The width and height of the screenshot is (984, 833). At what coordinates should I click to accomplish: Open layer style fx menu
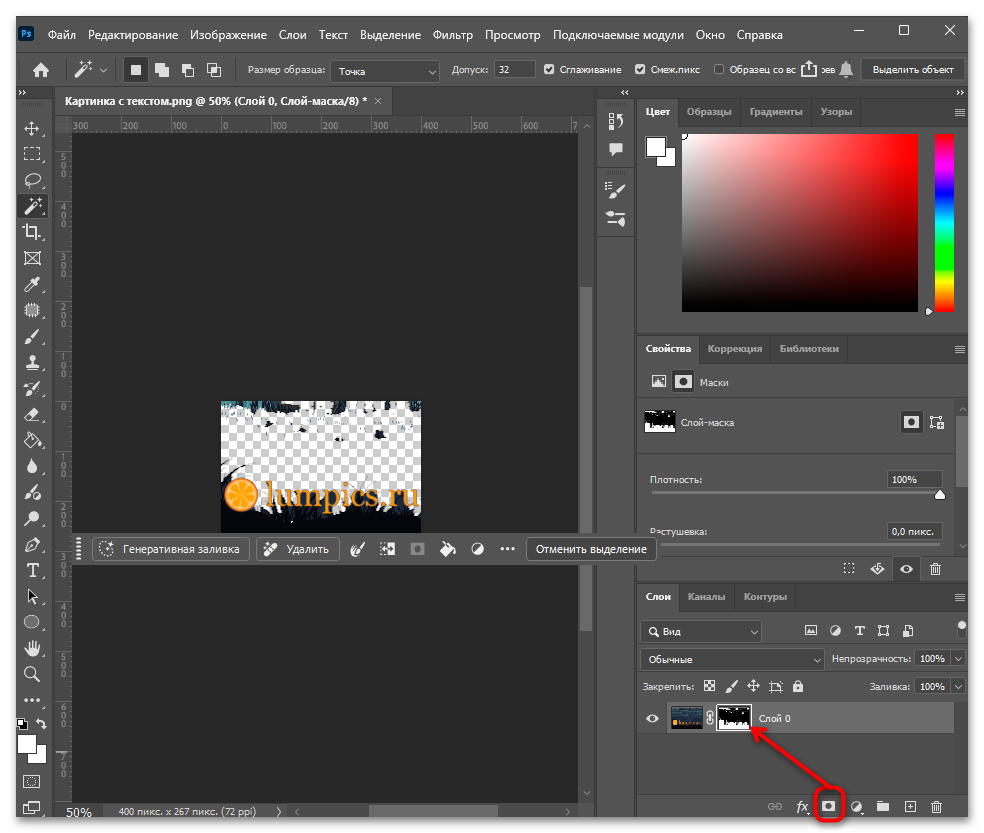click(803, 807)
